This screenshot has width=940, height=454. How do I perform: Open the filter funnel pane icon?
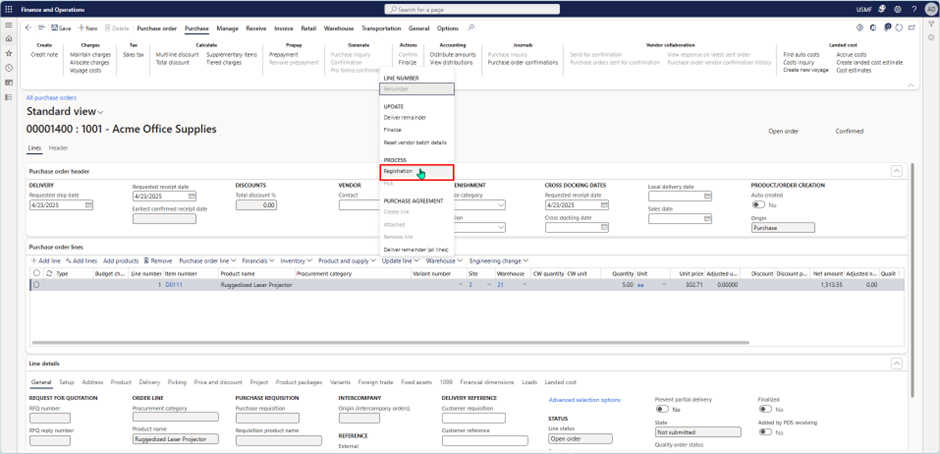(x=931, y=25)
